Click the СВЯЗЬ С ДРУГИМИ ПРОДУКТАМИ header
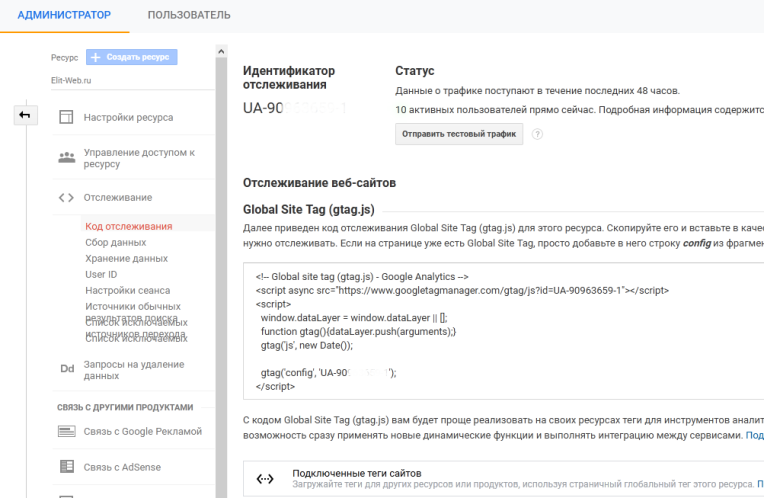 coord(125,407)
